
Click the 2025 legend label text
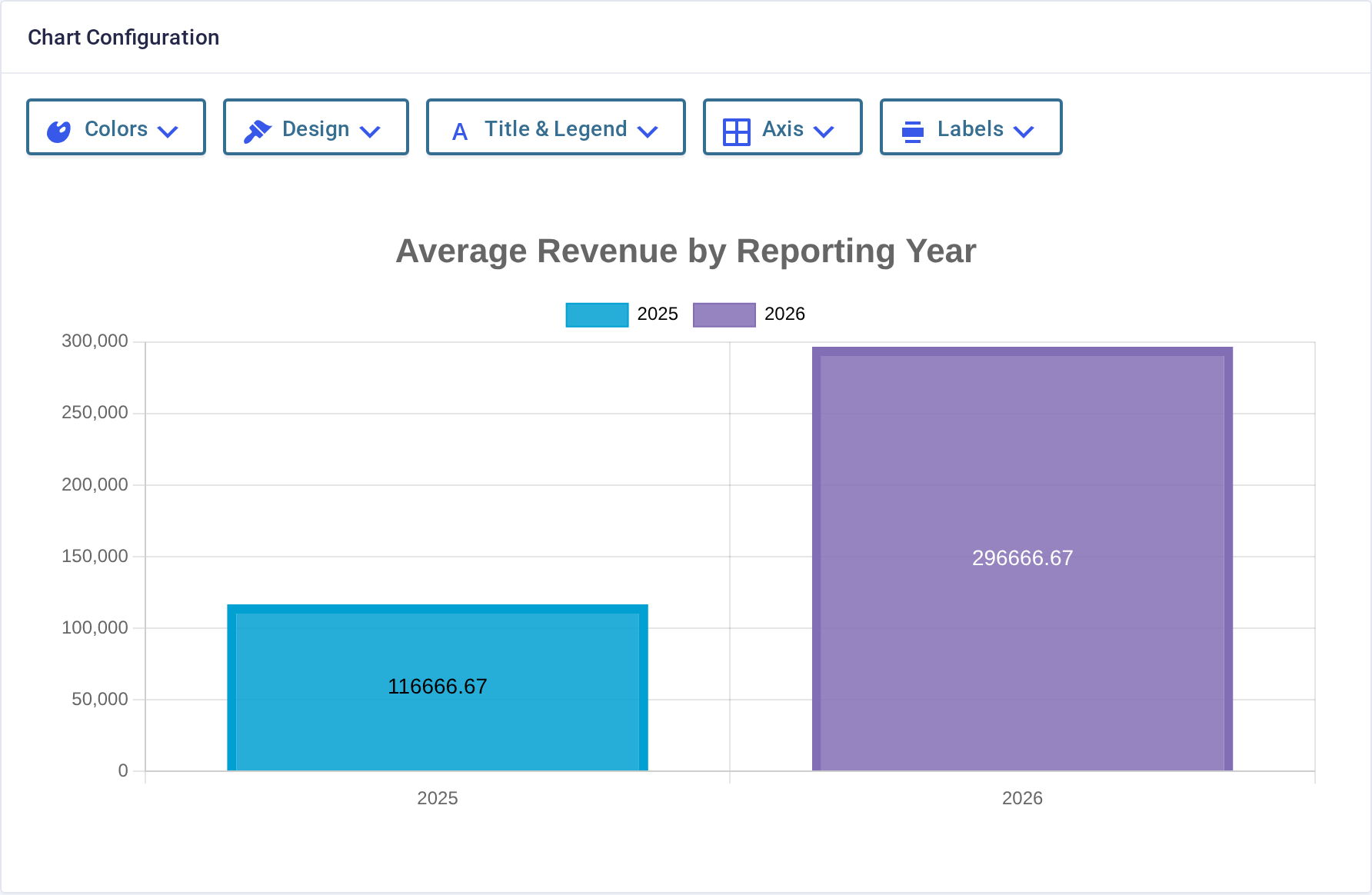pyautogui.click(x=658, y=314)
